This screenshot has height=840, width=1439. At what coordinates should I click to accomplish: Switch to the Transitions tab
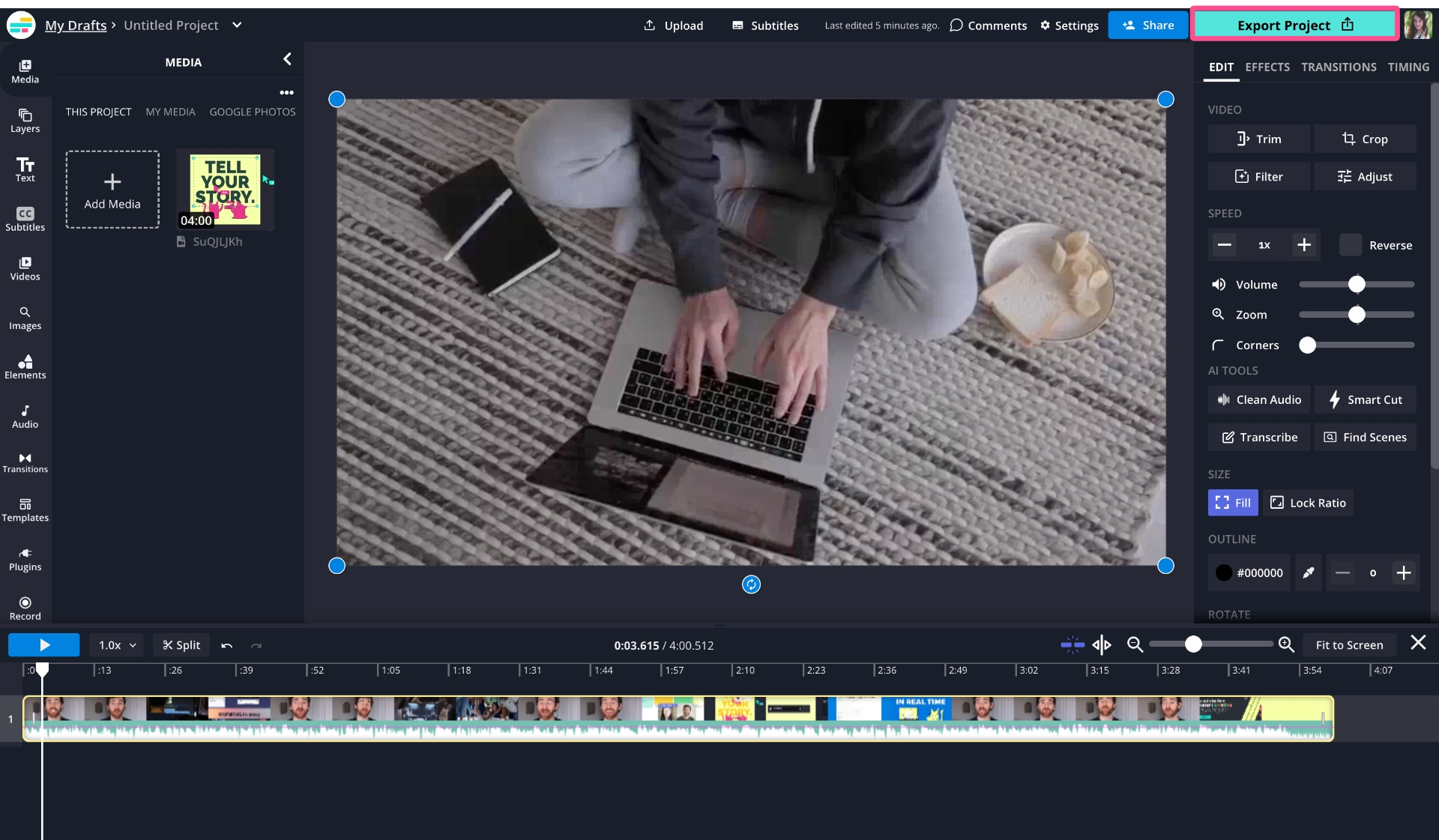(x=1338, y=67)
